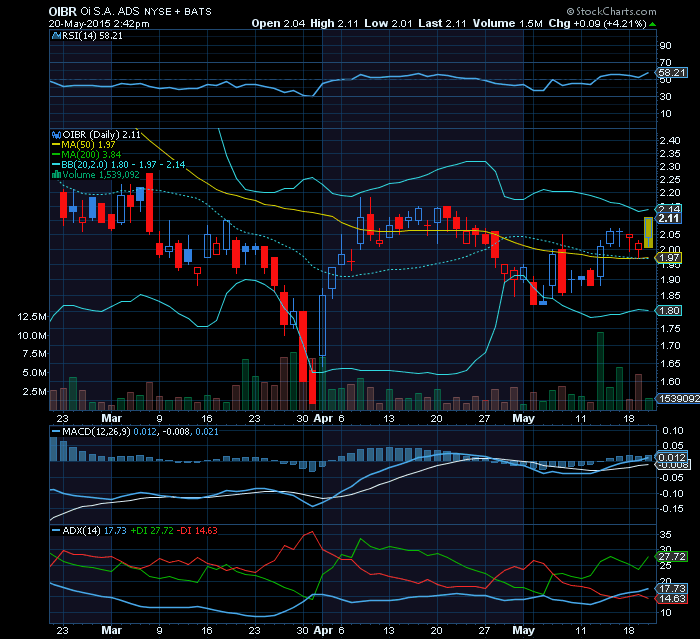The width and height of the screenshot is (700, 639).
Task: Click the '12.5M' volume scale label
Action: pyautogui.click(x=32, y=317)
